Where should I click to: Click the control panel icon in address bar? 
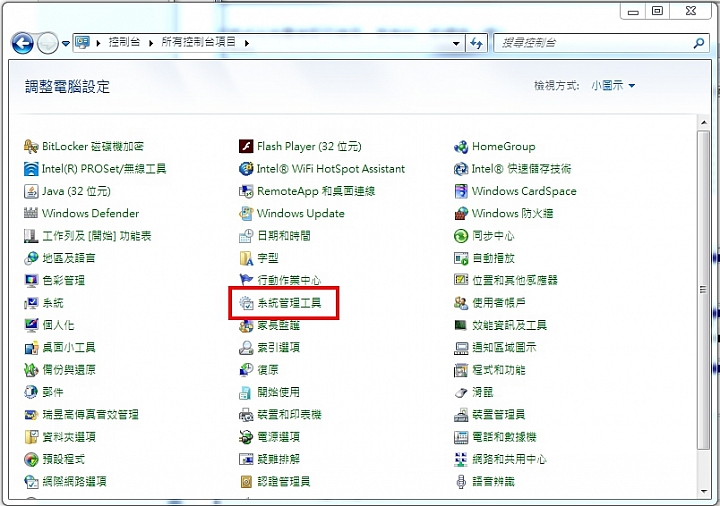click(x=82, y=43)
